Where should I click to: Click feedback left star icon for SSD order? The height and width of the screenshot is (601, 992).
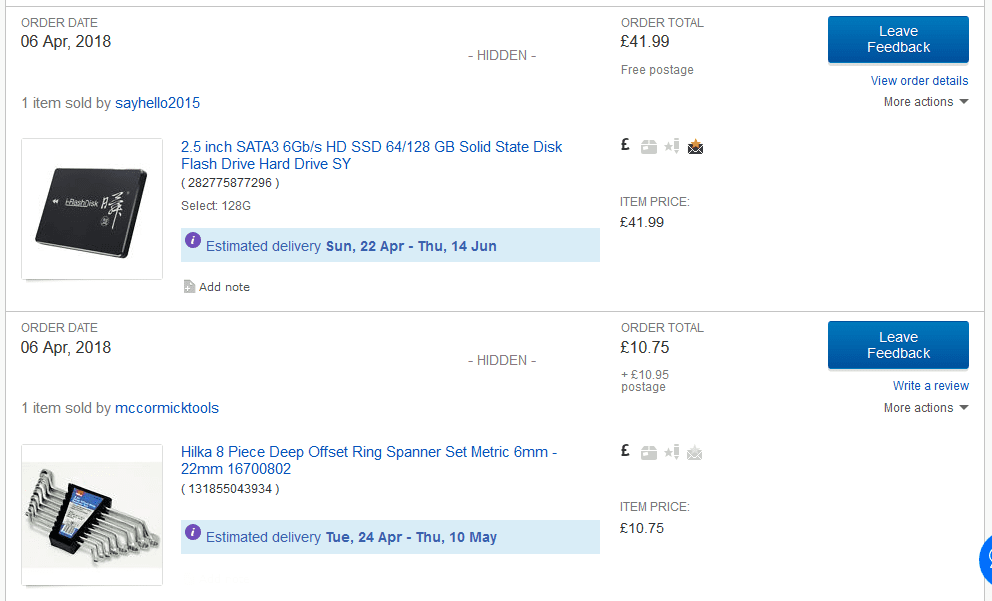pos(672,147)
